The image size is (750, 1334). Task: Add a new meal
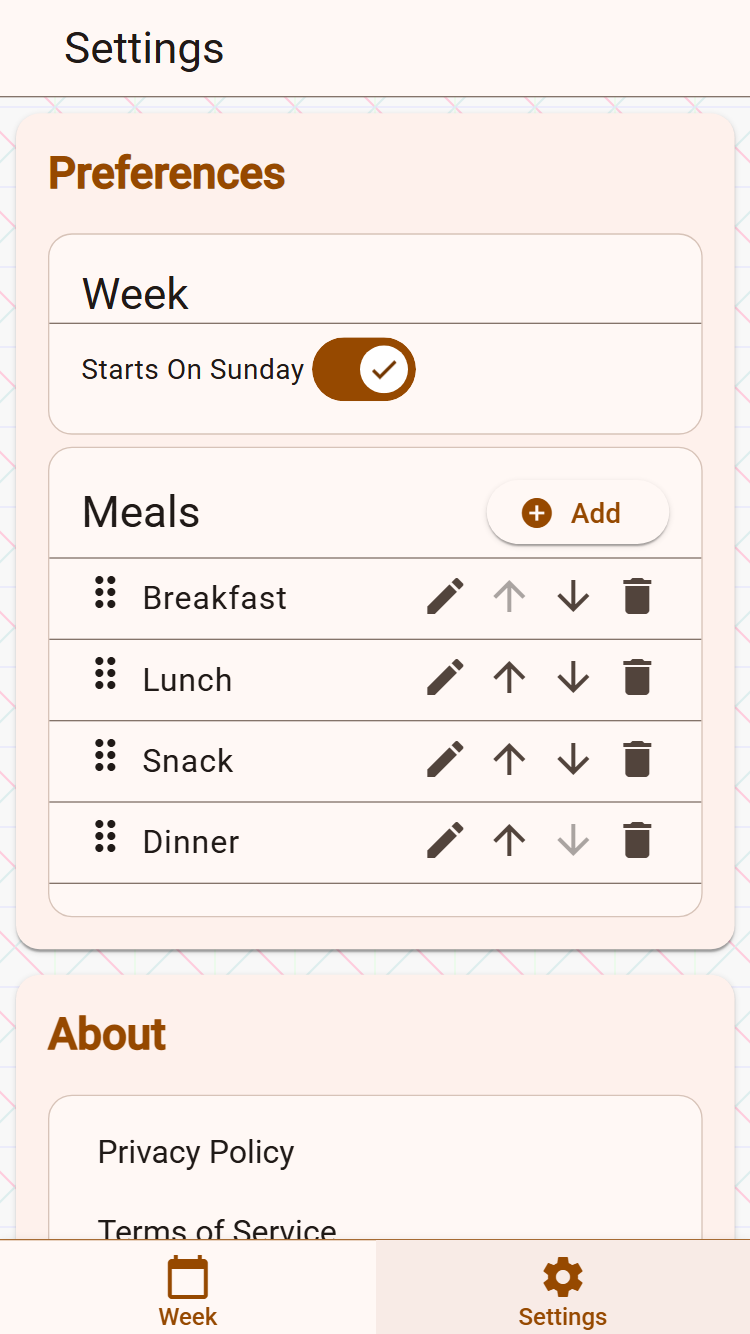pyautogui.click(x=577, y=513)
